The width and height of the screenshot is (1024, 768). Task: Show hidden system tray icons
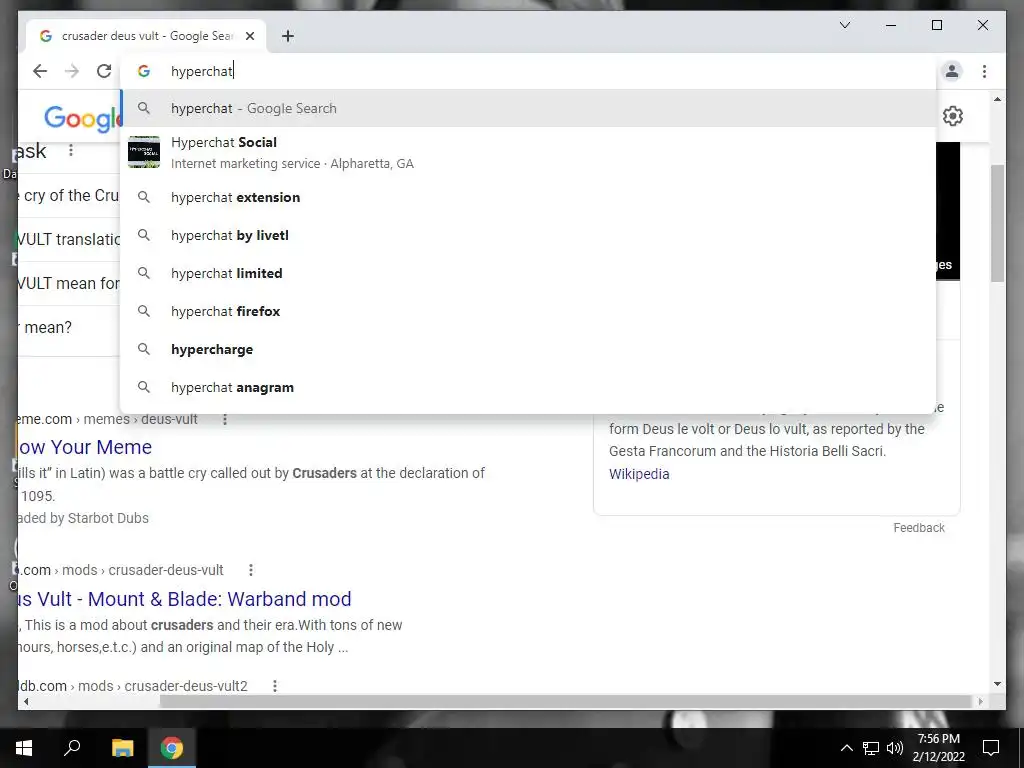(x=846, y=748)
